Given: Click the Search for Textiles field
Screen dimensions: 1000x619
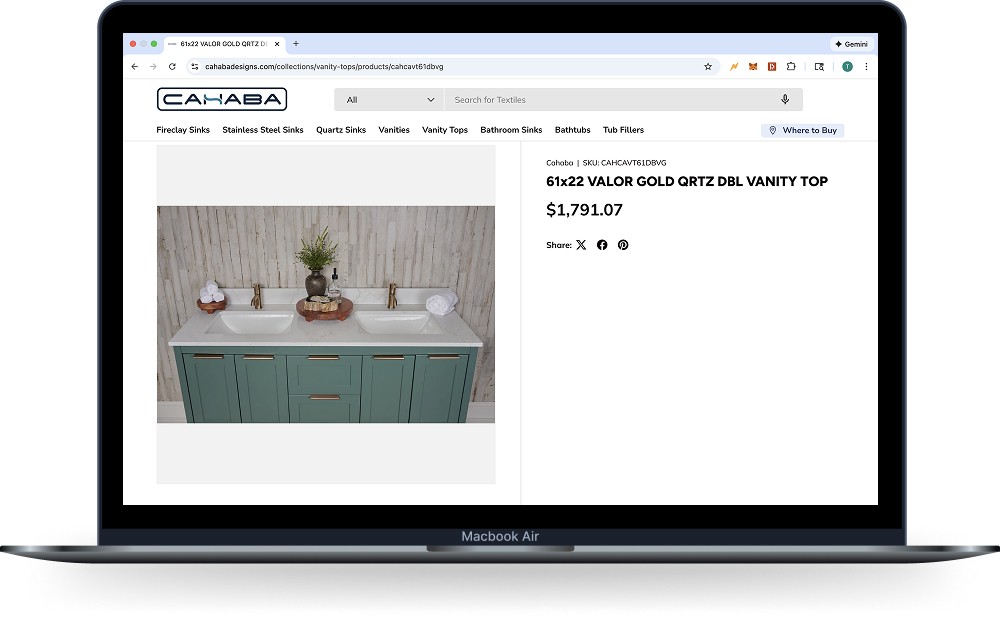Looking at the screenshot, I should 610,100.
